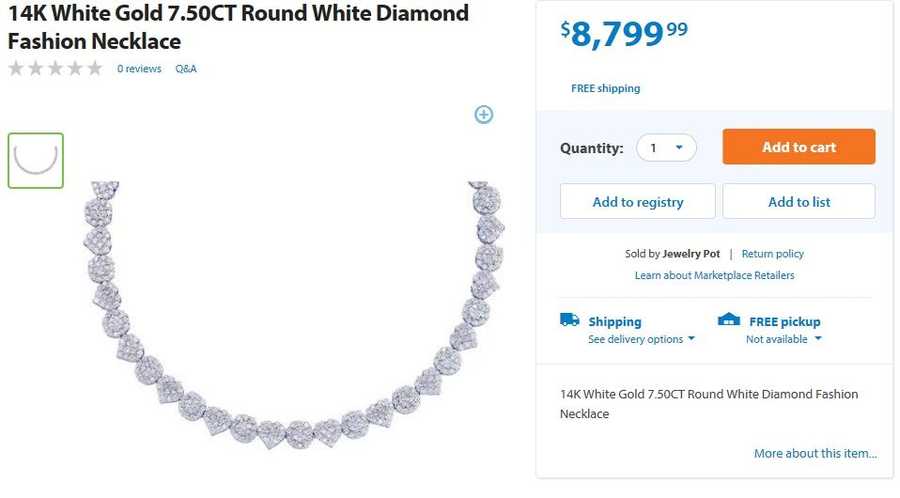Click the fifth rating star

pos(94,69)
